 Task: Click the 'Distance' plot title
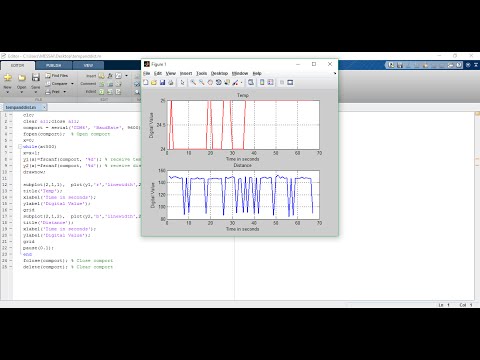(242, 165)
